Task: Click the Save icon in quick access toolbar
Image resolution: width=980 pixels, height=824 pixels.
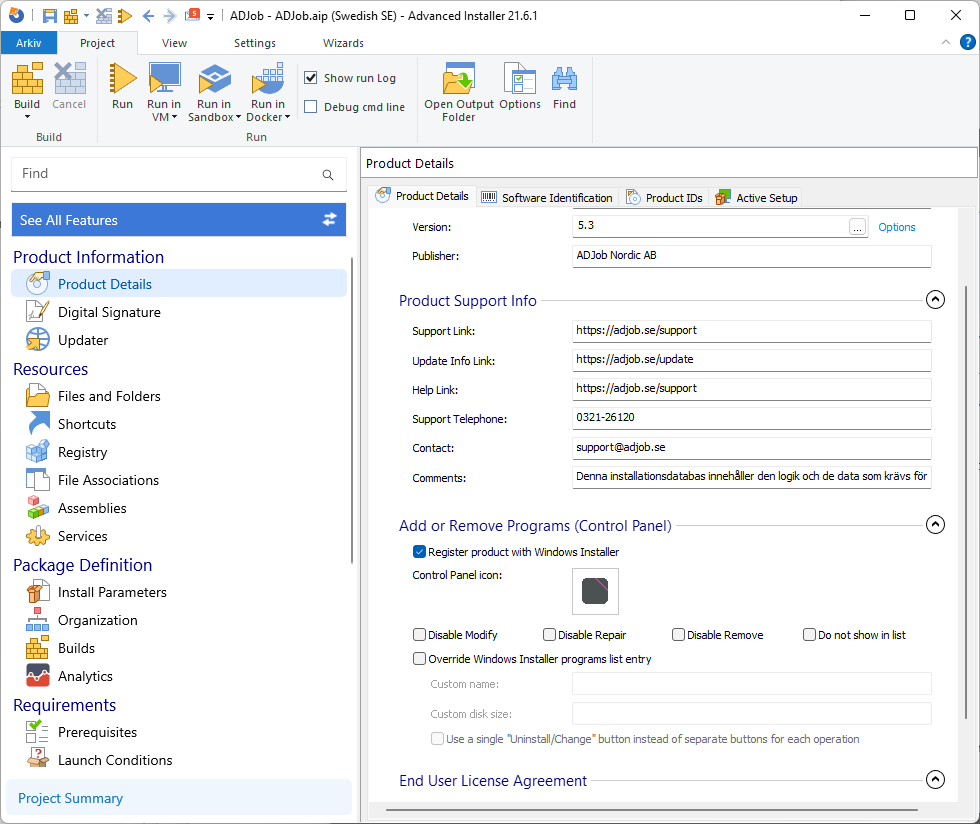Action: click(49, 16)
